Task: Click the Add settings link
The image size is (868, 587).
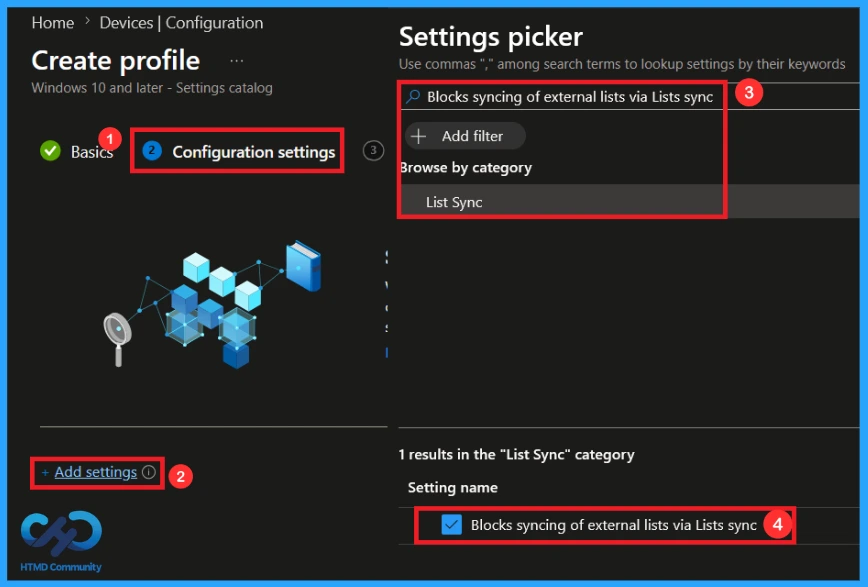Action: [96, 472]
